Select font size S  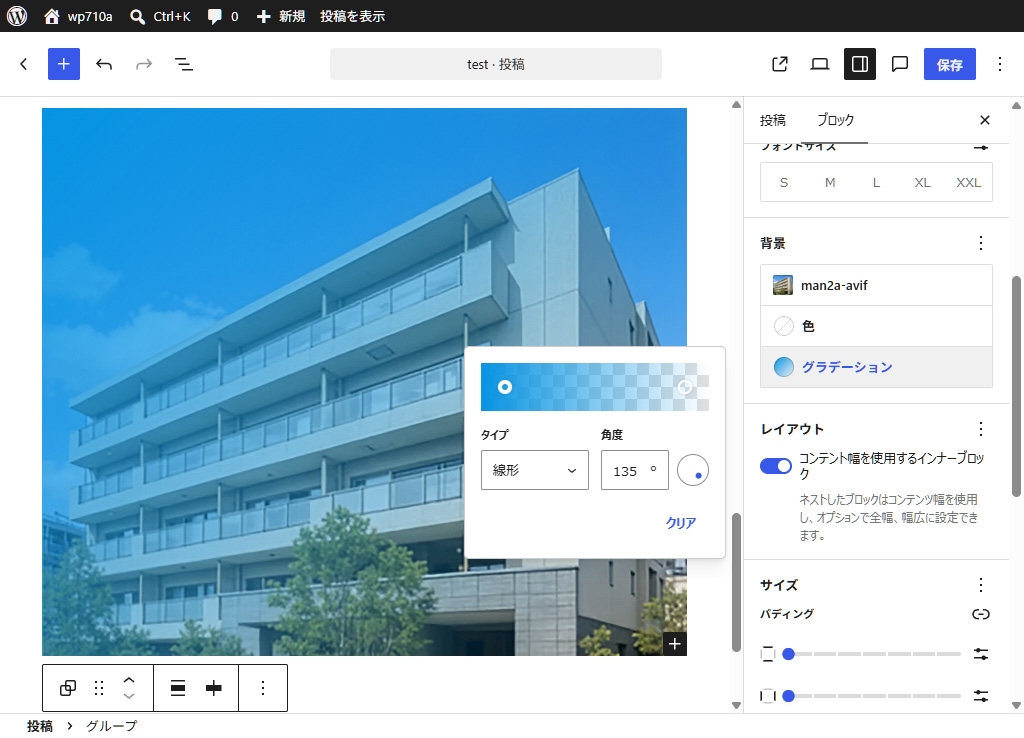[784, 182]
